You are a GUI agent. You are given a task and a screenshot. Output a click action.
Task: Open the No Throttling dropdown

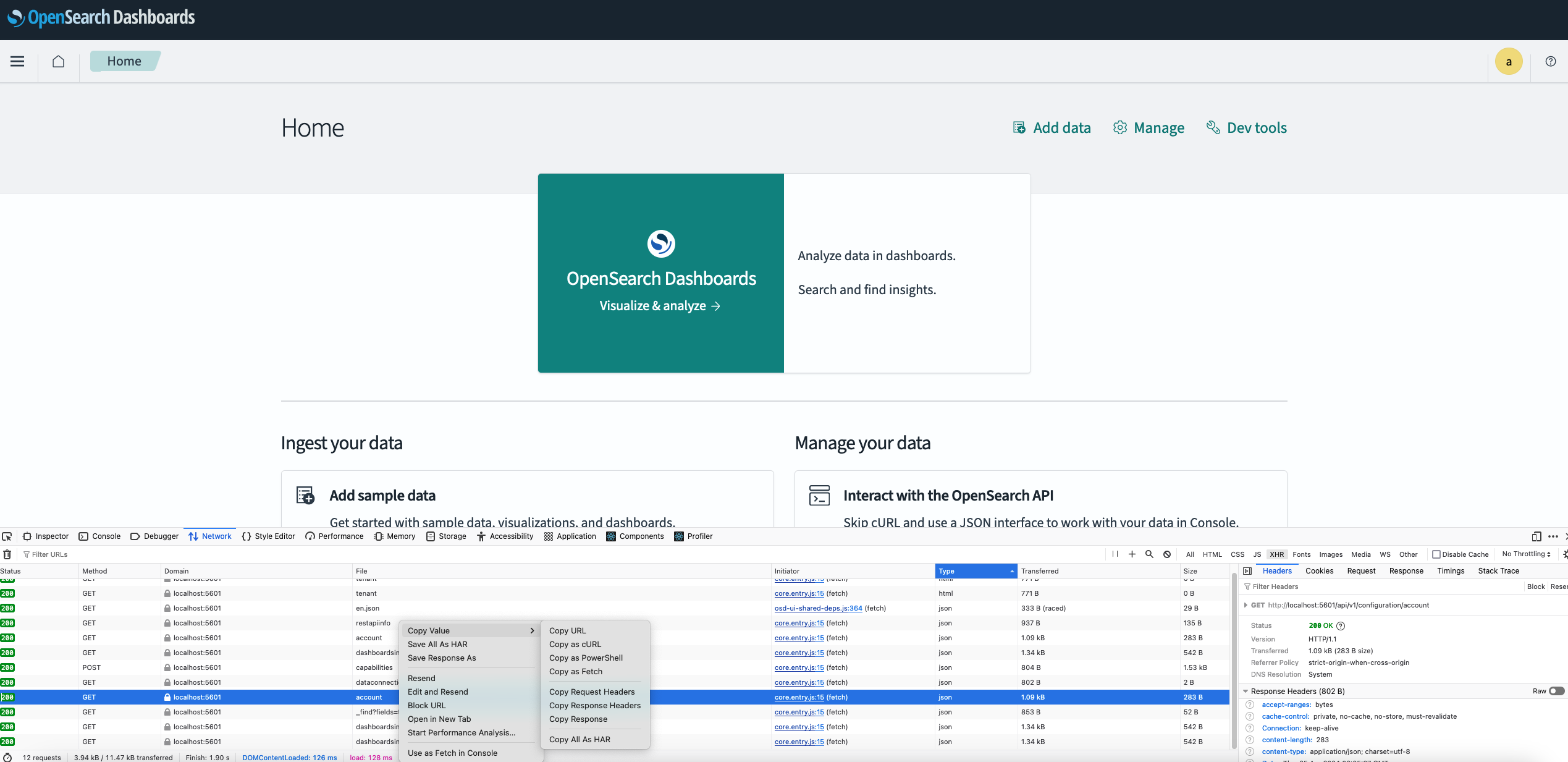coord(1526,554)
